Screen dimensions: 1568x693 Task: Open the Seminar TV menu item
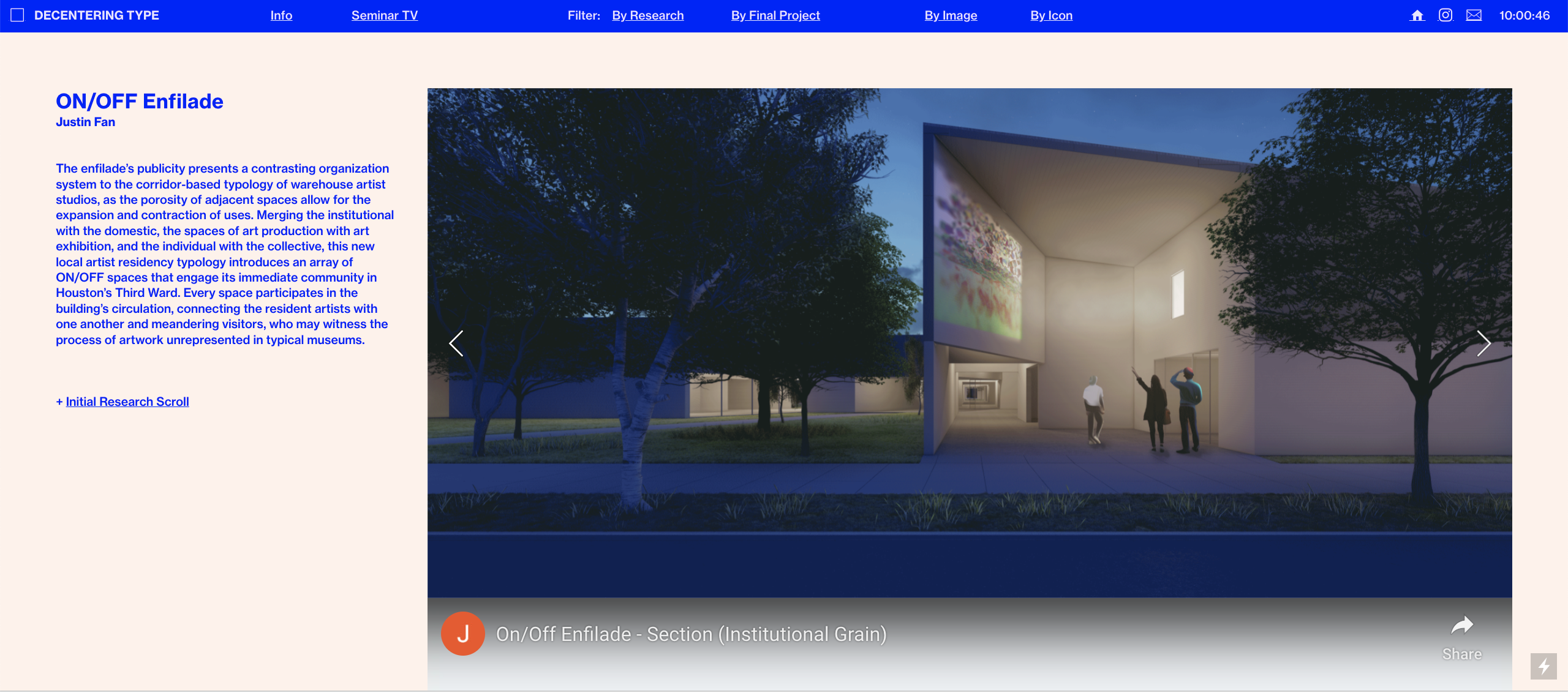click(x=385, y=15)
